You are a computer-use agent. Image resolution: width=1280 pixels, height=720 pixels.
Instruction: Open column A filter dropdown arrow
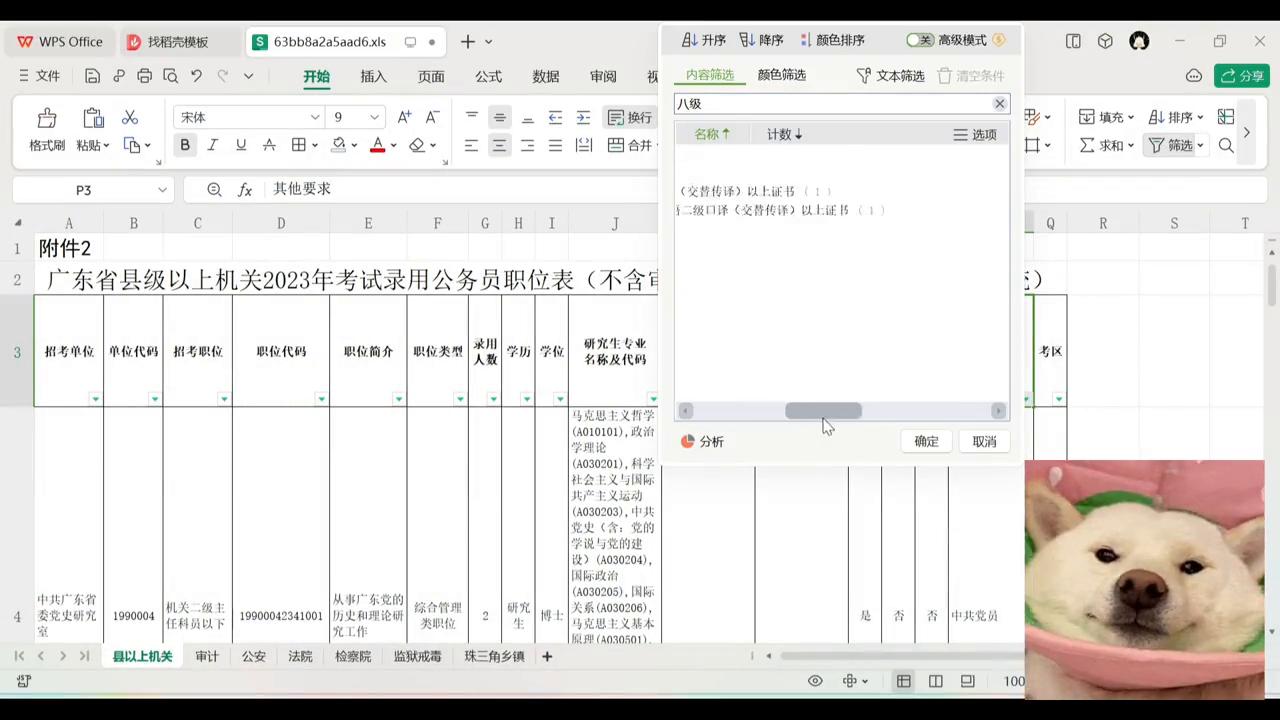(x=95, y=399)
